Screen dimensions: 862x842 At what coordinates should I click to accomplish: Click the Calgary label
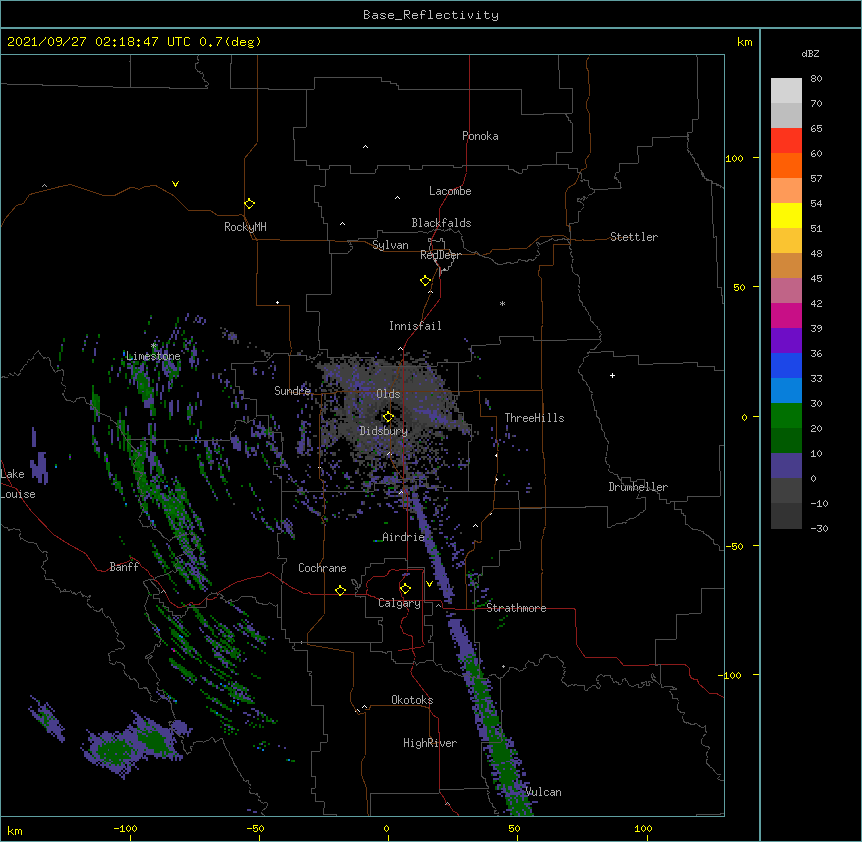coord(399,603)
